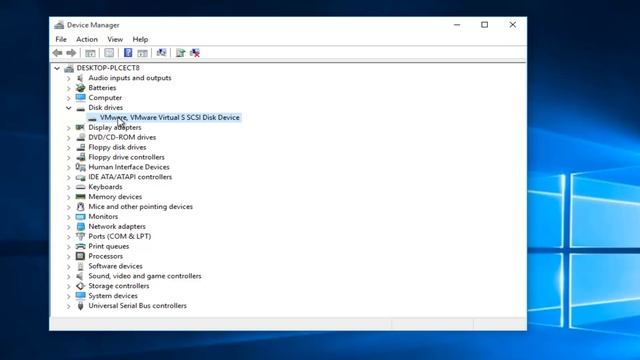
Task: Click the blue Help toolbar icon
Action: (x=128, y=53)
